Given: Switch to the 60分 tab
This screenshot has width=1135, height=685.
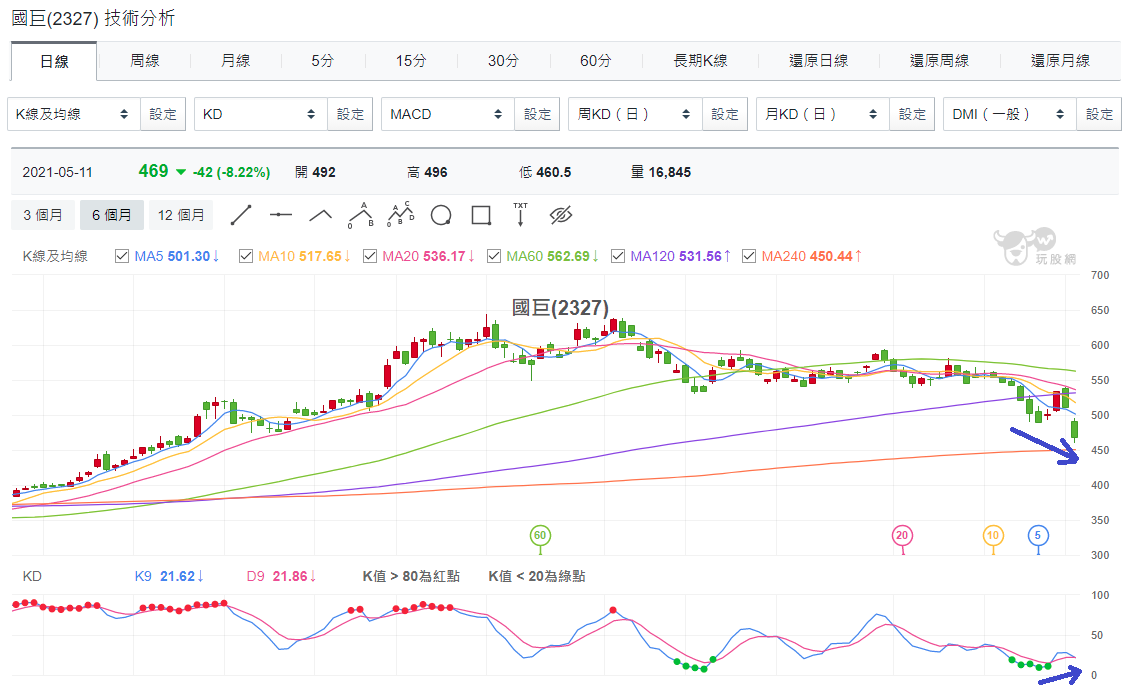Looking at the screenshot, I should [596, 61].
